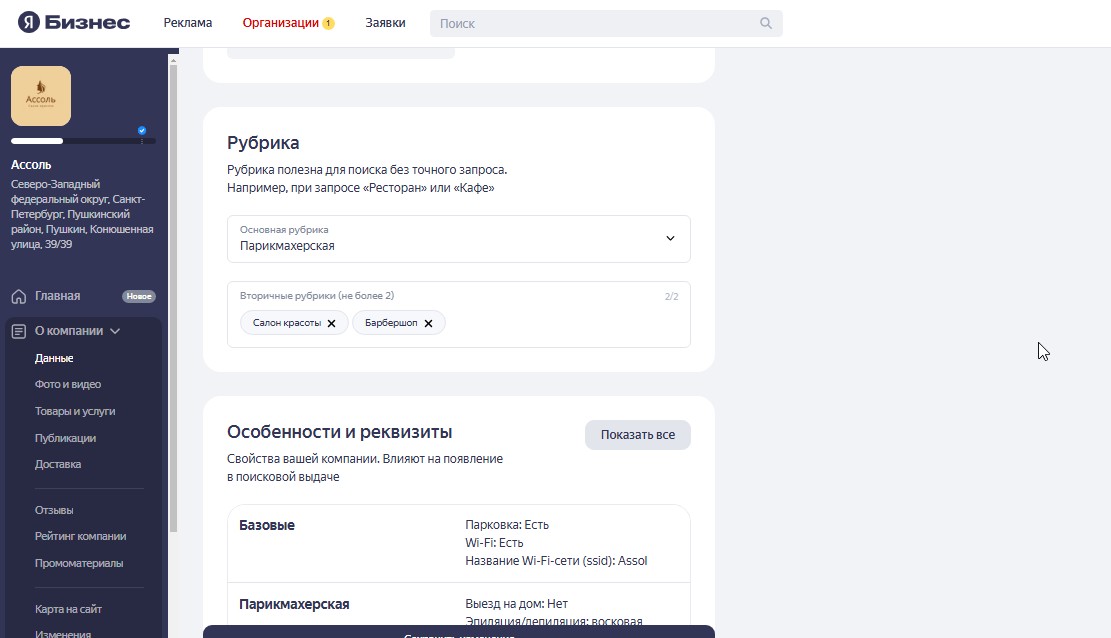Click the blue verified badge icon
The height and width of the screenshot is (638, 1111).
[142, 131]
